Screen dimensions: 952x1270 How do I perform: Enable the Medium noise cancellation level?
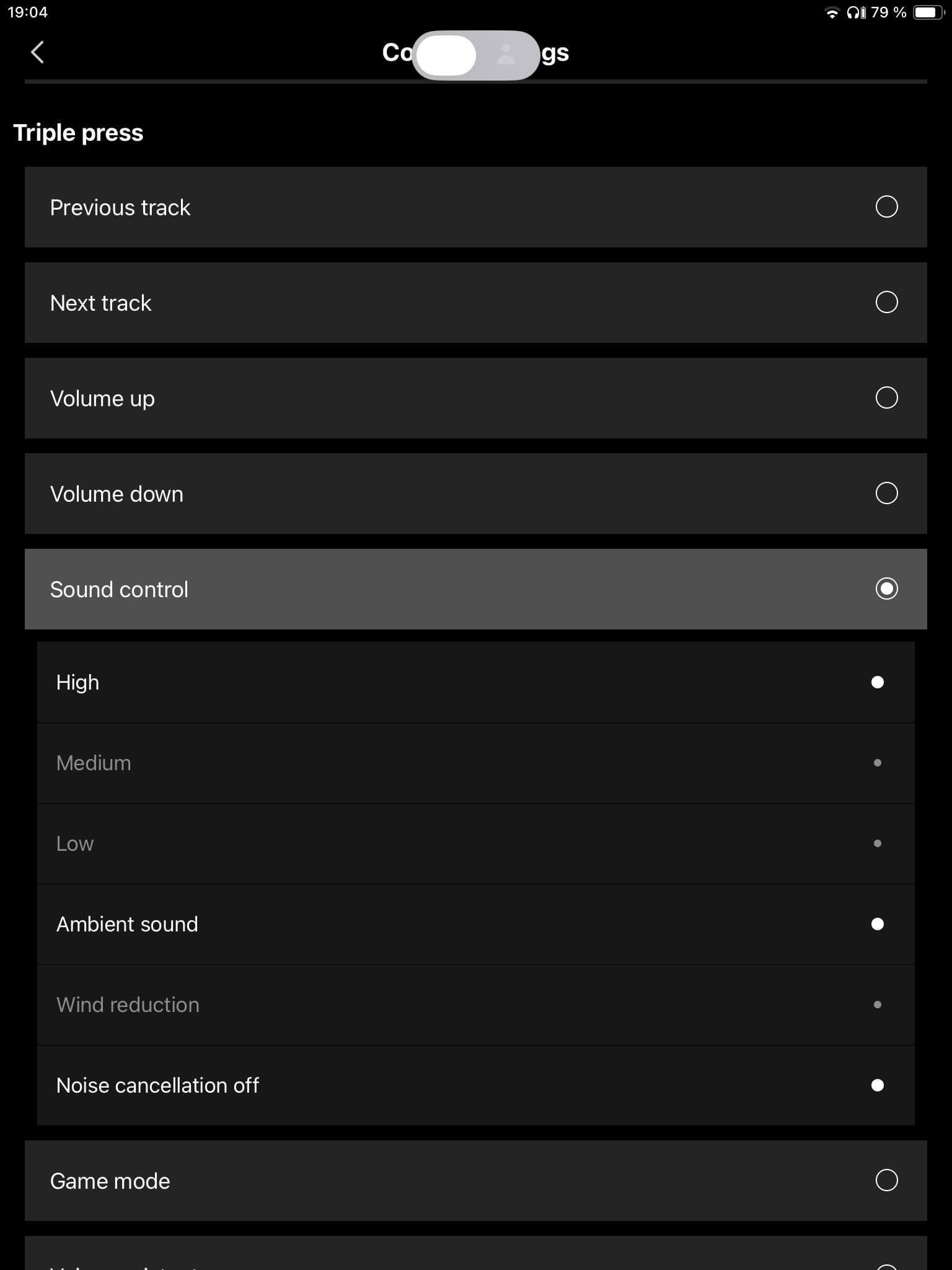click(x=877, y=763)
